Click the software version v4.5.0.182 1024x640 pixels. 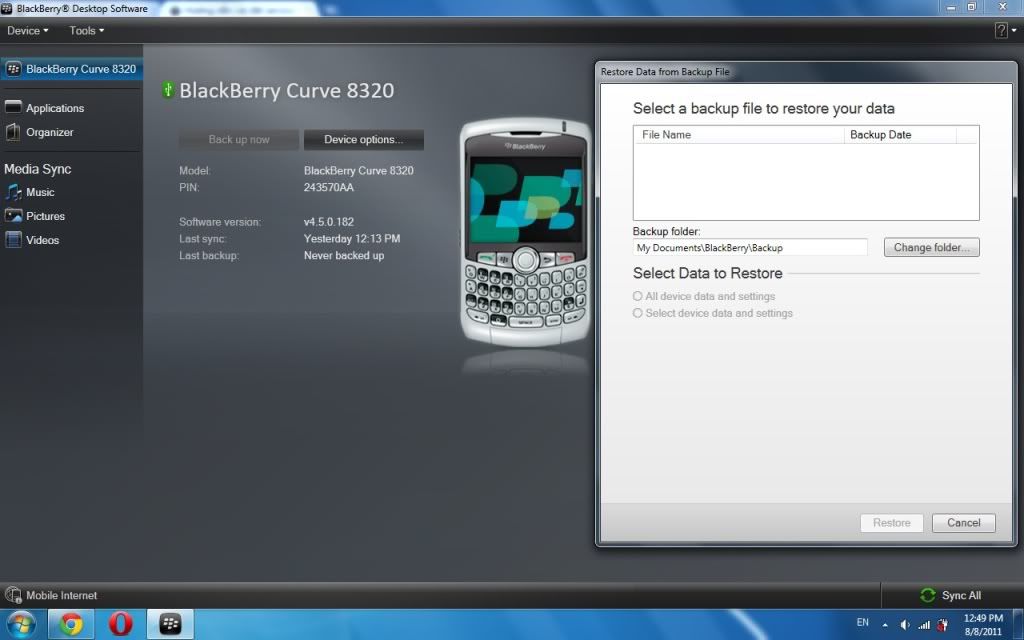click(x=328, y=222)
